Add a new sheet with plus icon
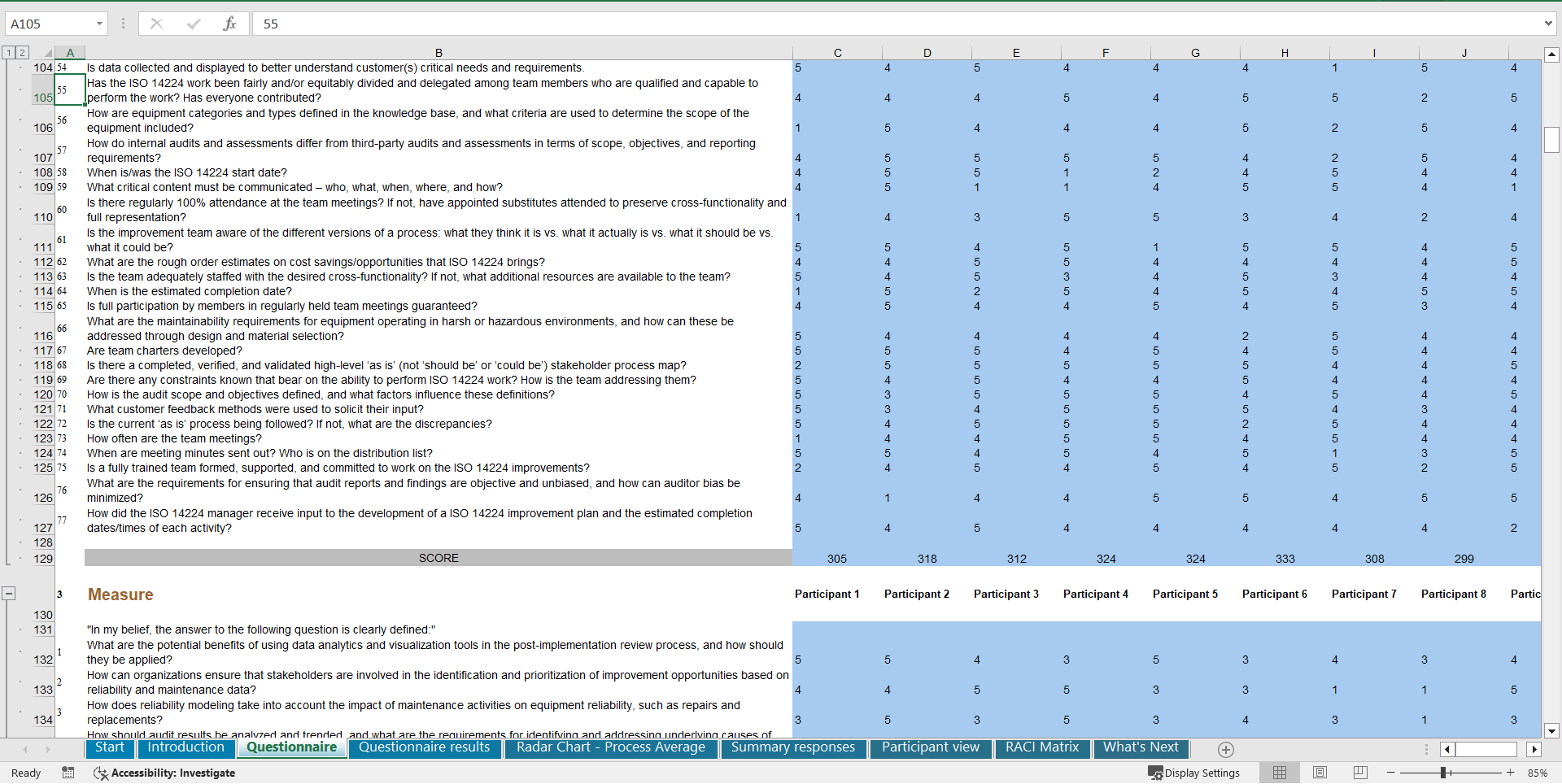1562x784 pixels. [x=1226, y=750]
